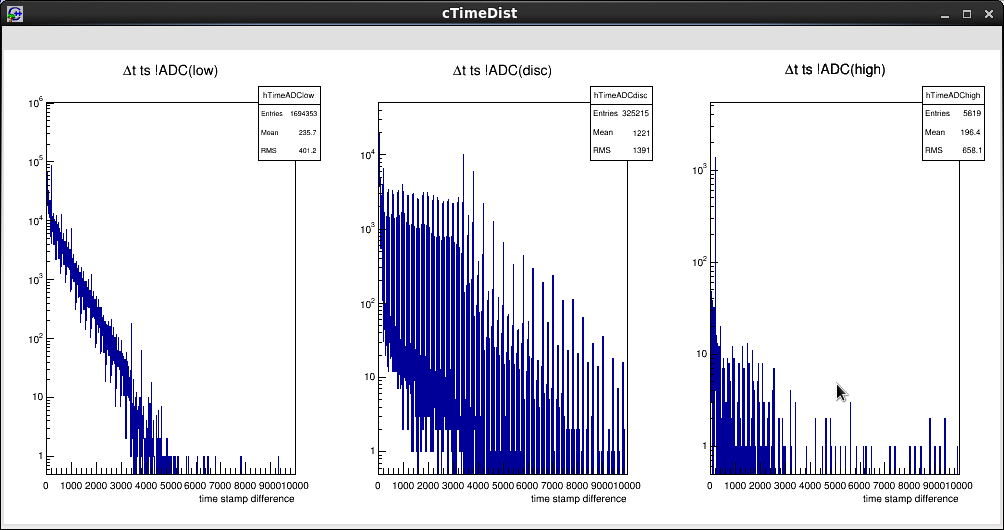Viewport: 1004px width, 530px height.
Task: Select Entries 1694353 in hTimeADClow stats
Action: [x=289, y=113]
